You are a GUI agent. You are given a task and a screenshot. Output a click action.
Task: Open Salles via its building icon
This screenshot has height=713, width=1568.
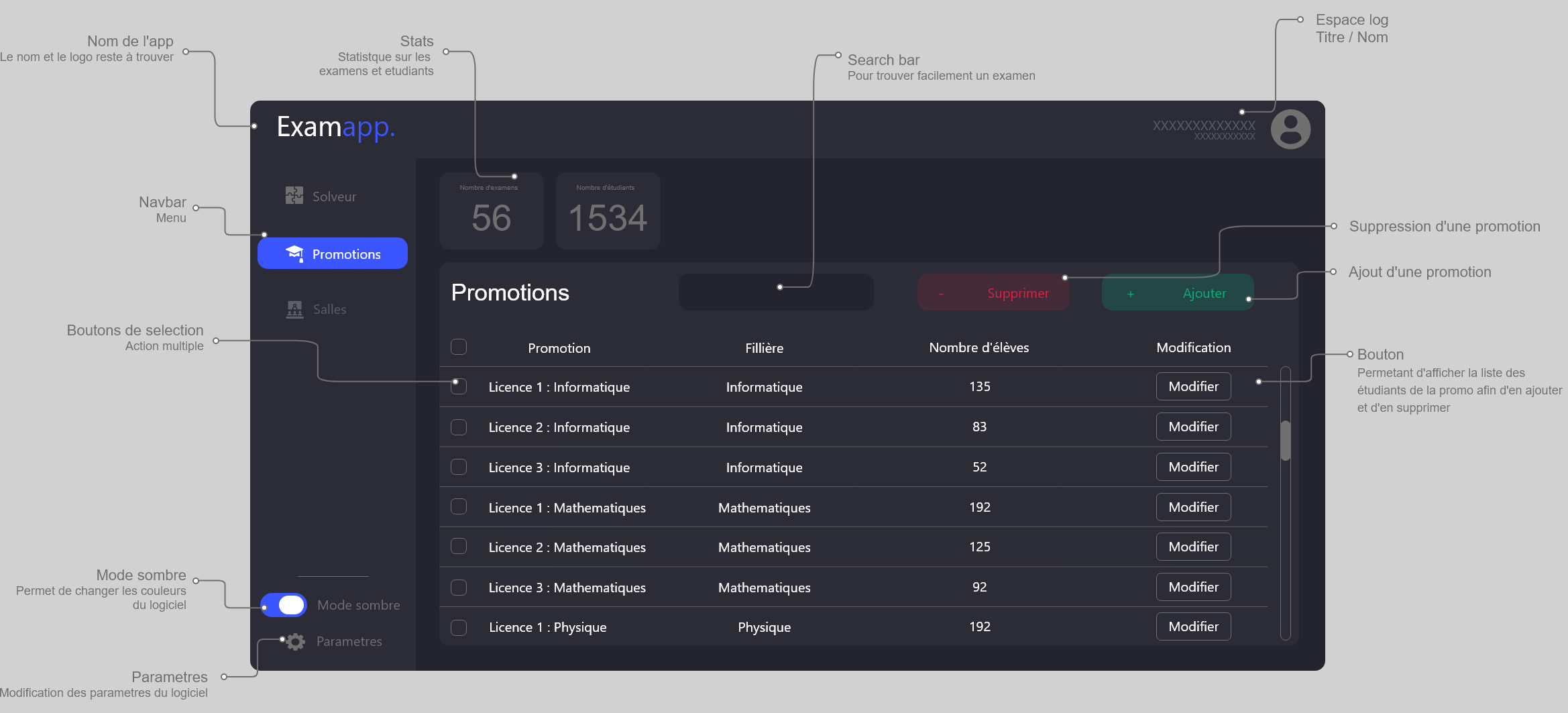[294, 309]
